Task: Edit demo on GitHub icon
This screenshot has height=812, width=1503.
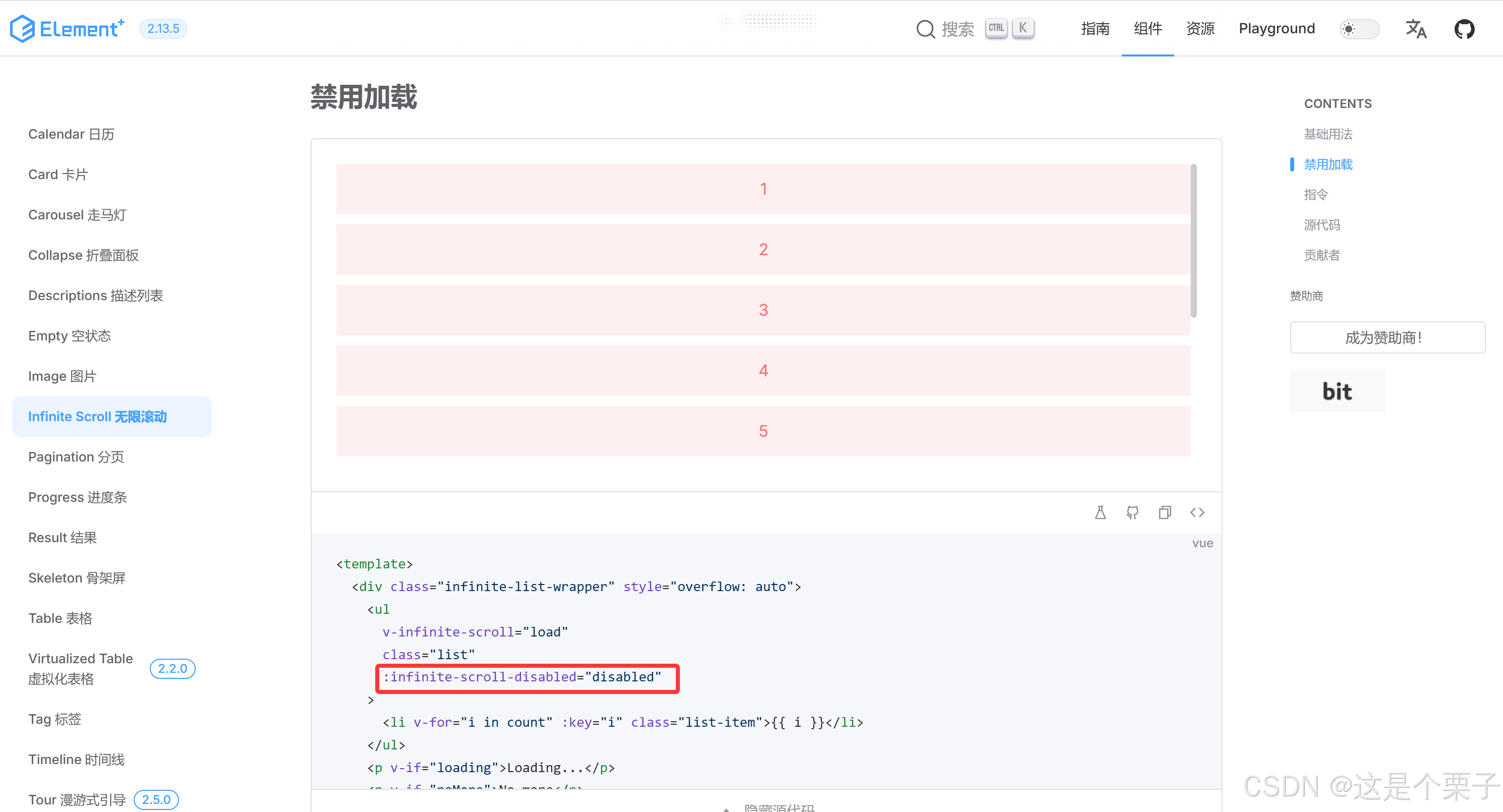Action: pos(1132,512)
